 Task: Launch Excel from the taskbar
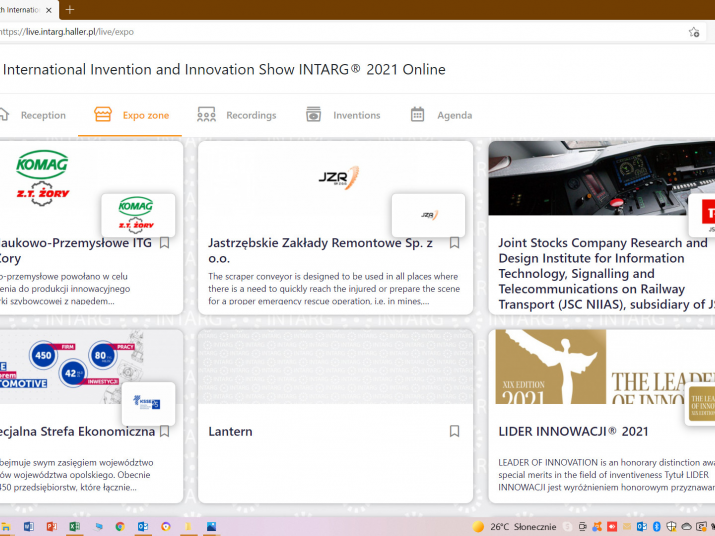tap(74, 526)
